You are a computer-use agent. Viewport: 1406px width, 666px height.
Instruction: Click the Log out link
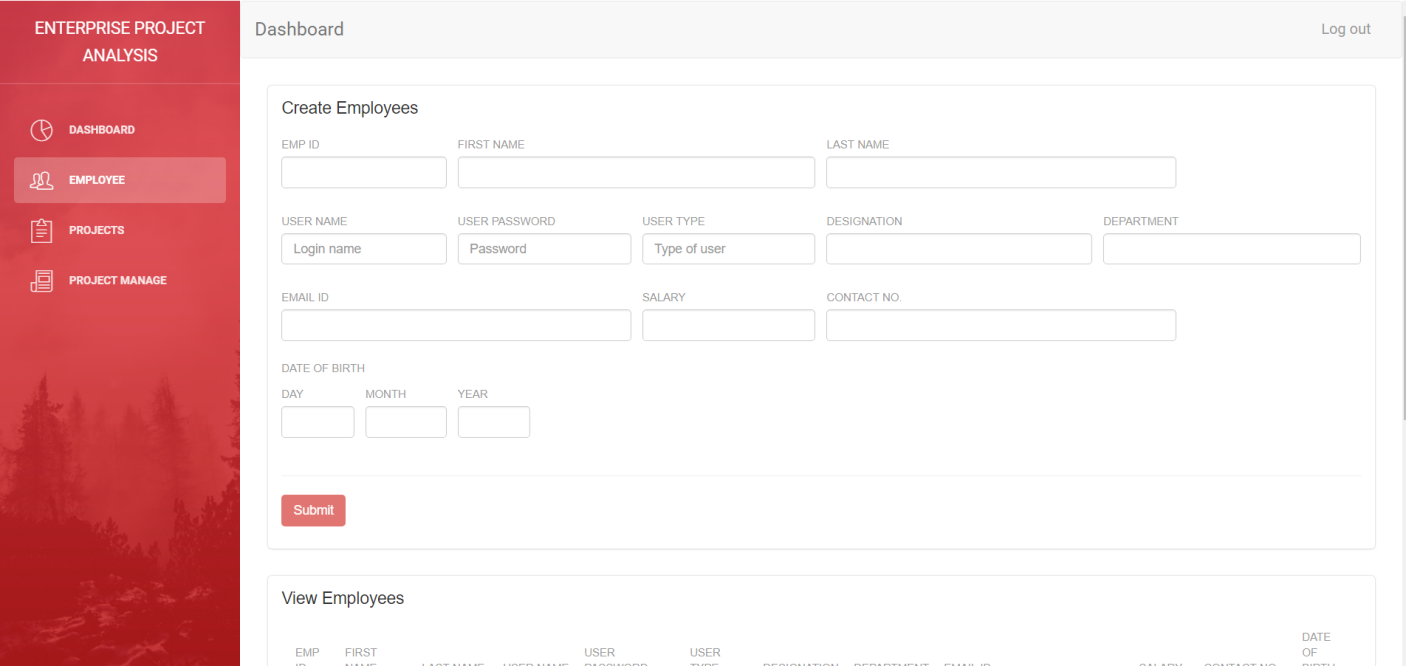pyautogui.click(x=1345, y=29)
